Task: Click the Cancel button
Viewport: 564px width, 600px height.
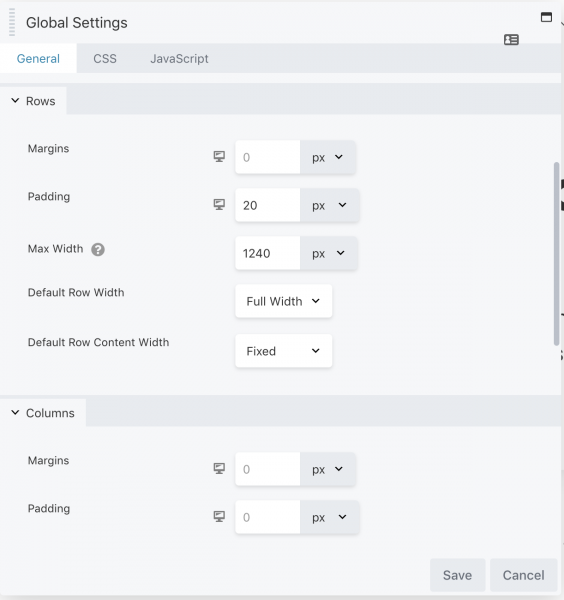Action: tap(523, 575)
